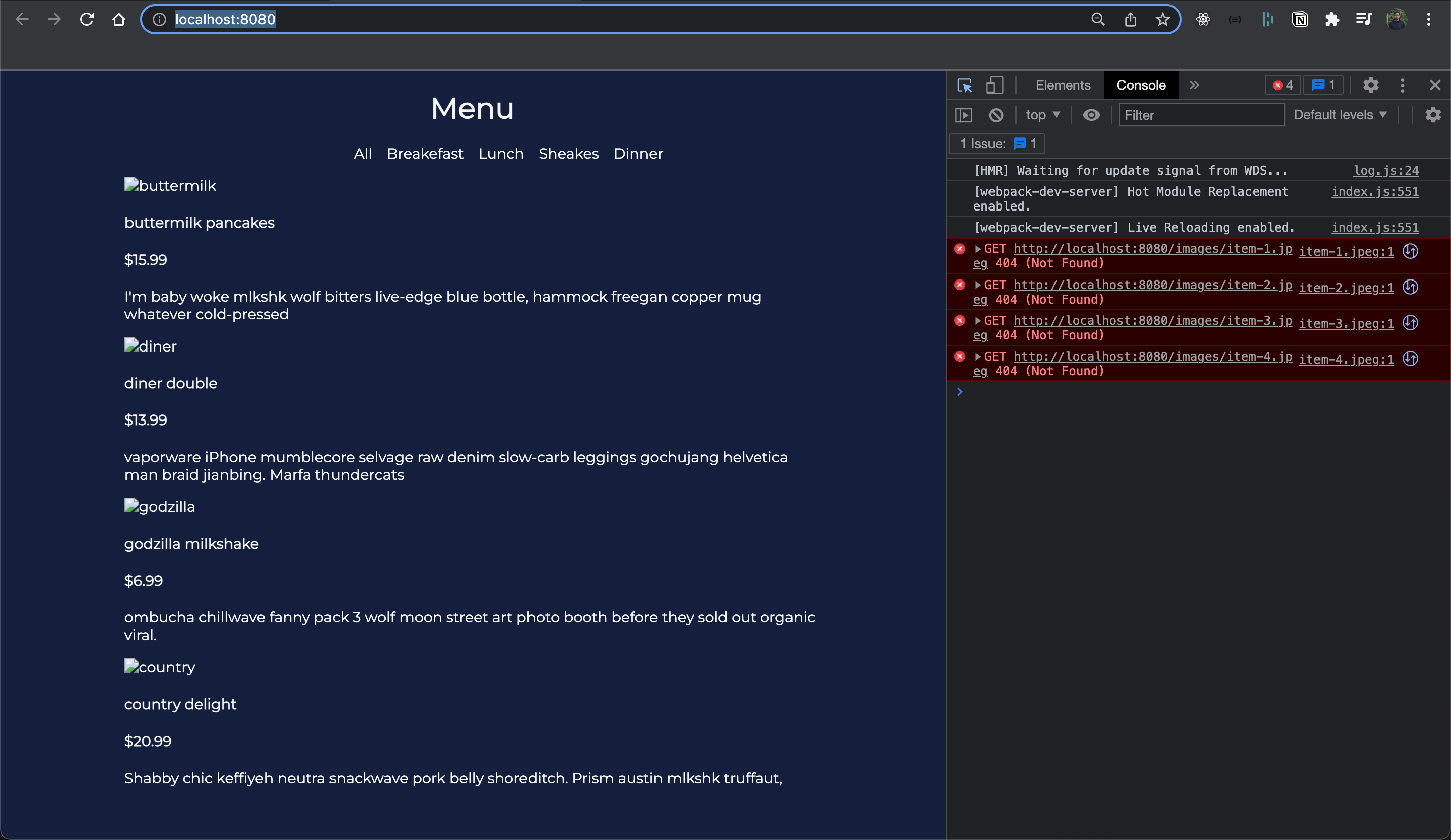Image resolution: width=1451 pixels, height=840 pixels.
Task: Open the media control playlist icon
Action: pyautogui.click(x=1364, y=19)
